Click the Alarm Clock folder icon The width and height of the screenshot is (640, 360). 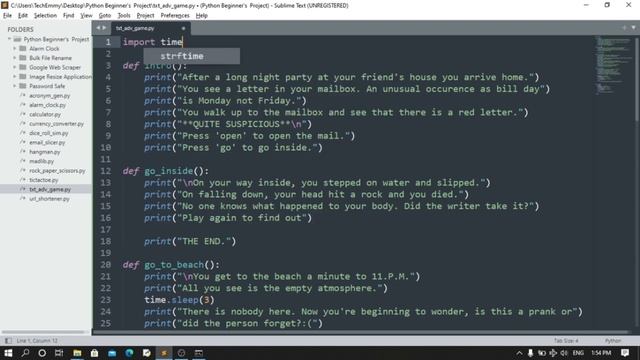pyautogui.click(x=23, y=49)
